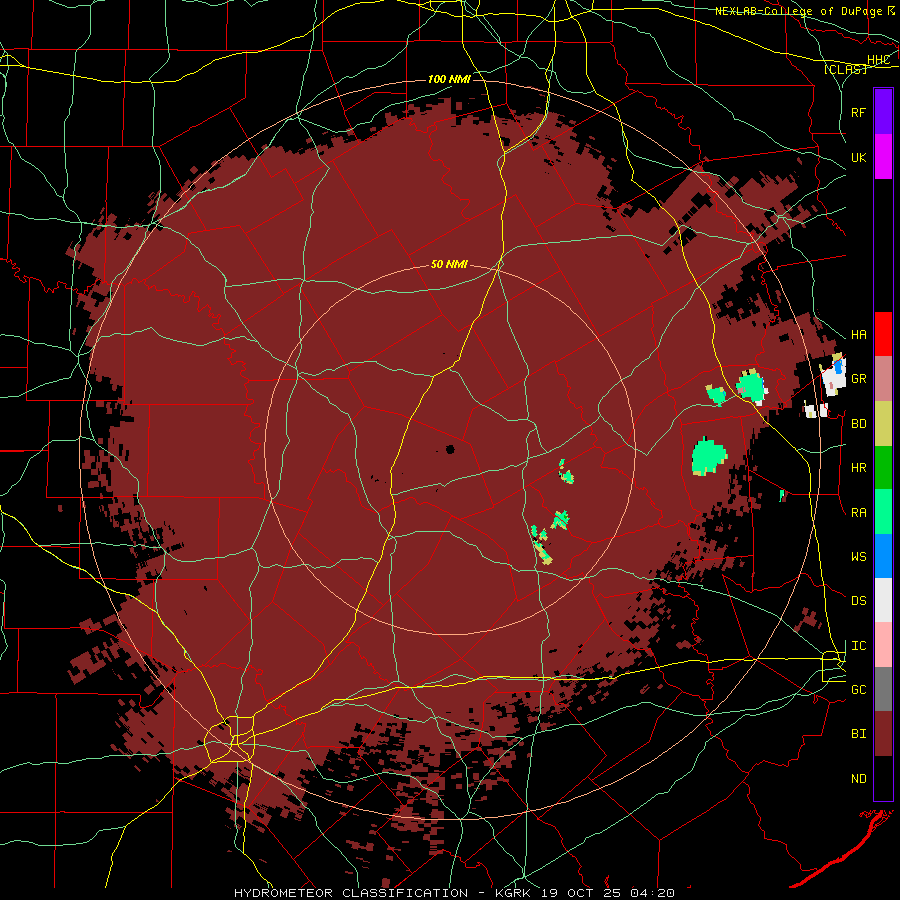Click the HR dark green legend swatch
900x900 pixels.
click(883, 467)
